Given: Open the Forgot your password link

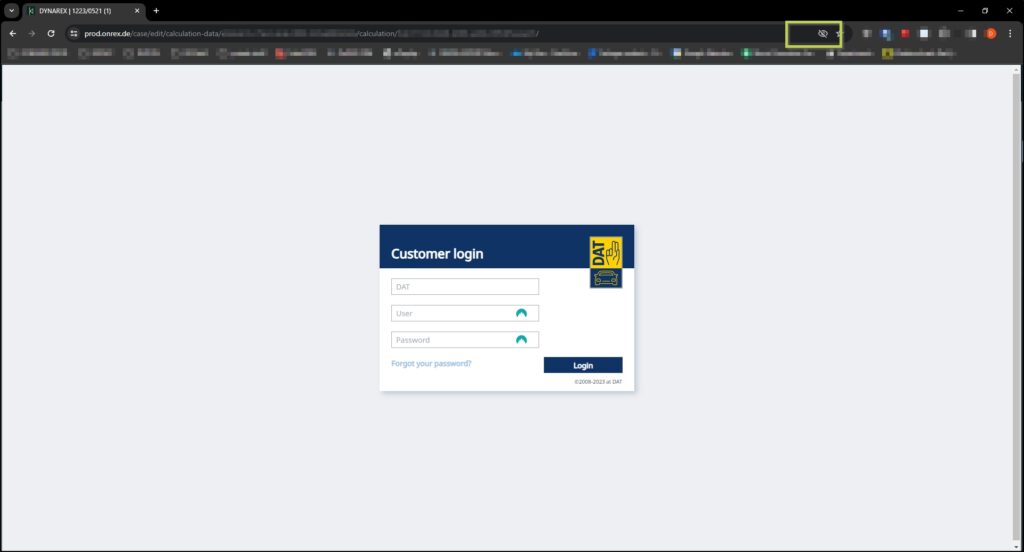Looking at the screenshot, I should coord(431,363).
